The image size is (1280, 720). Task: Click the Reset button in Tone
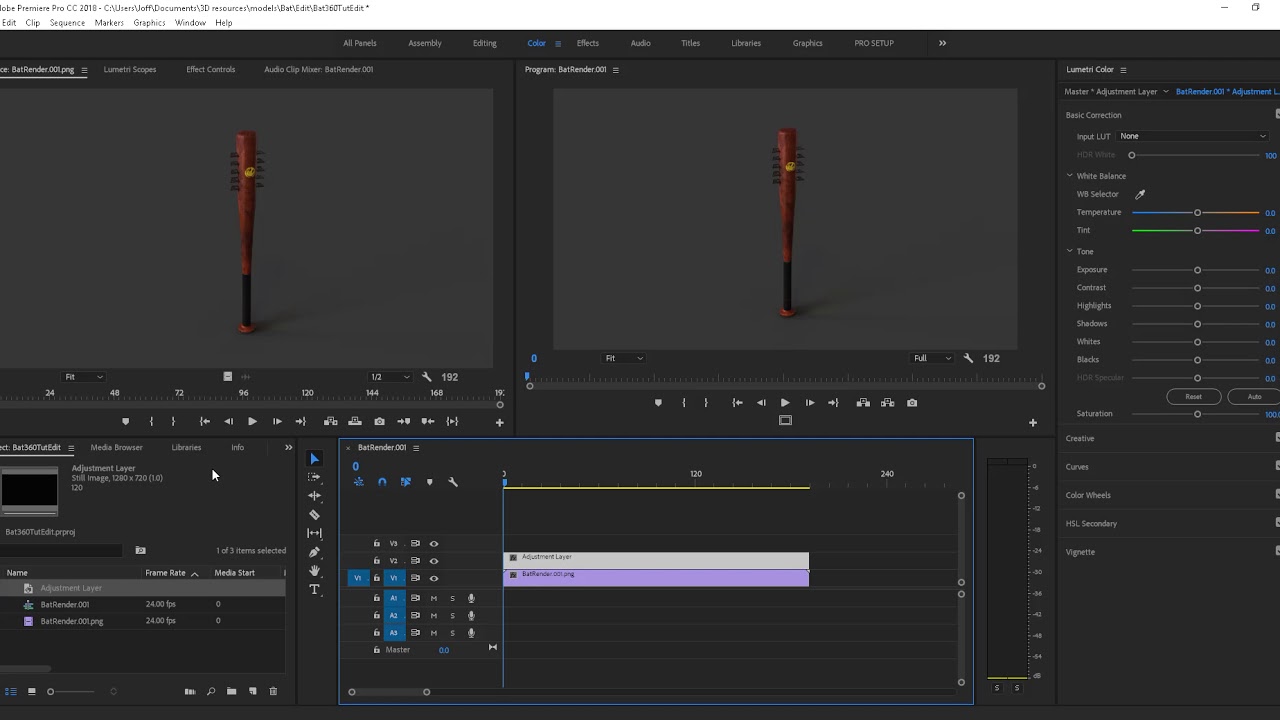point(1194,397)
